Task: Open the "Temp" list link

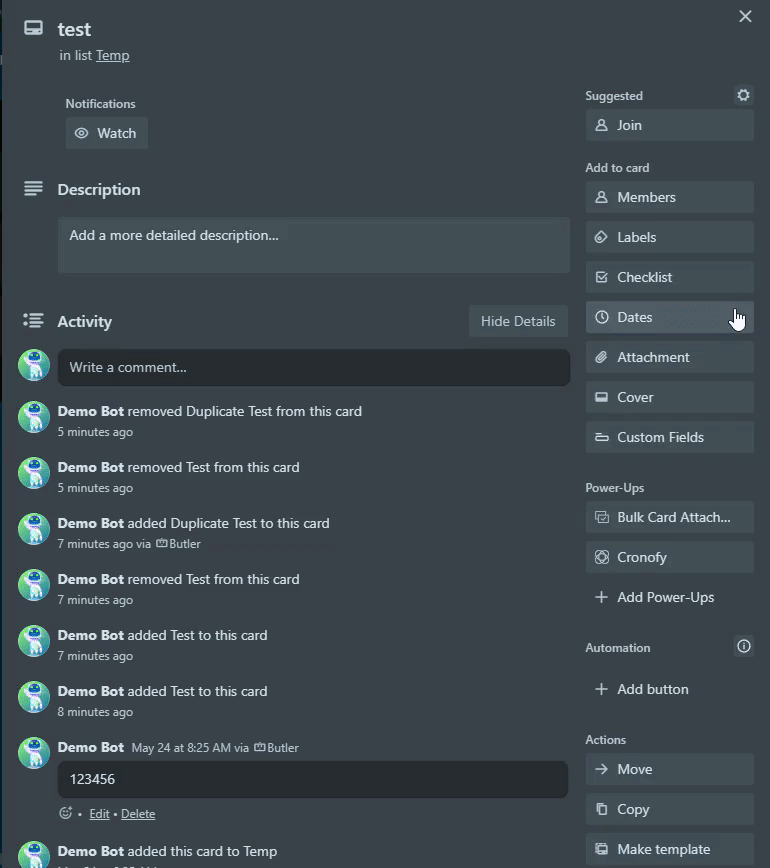Action: [x=113, y=55]
